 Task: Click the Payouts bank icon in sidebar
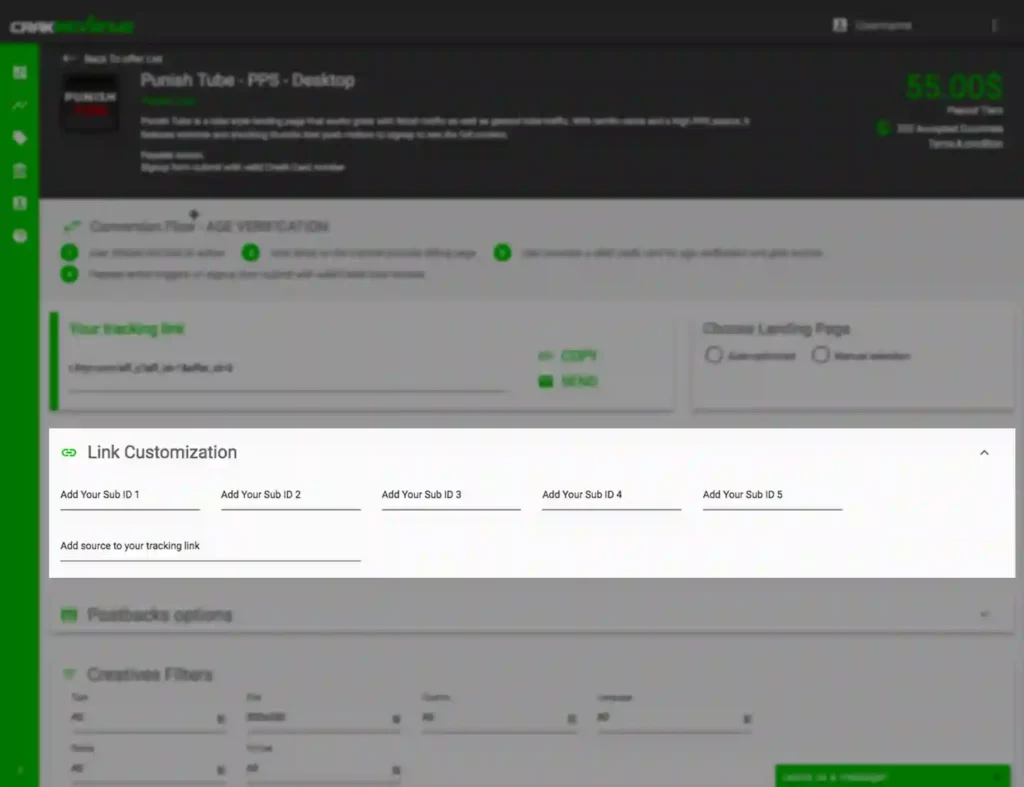click(x=20, y=171)
